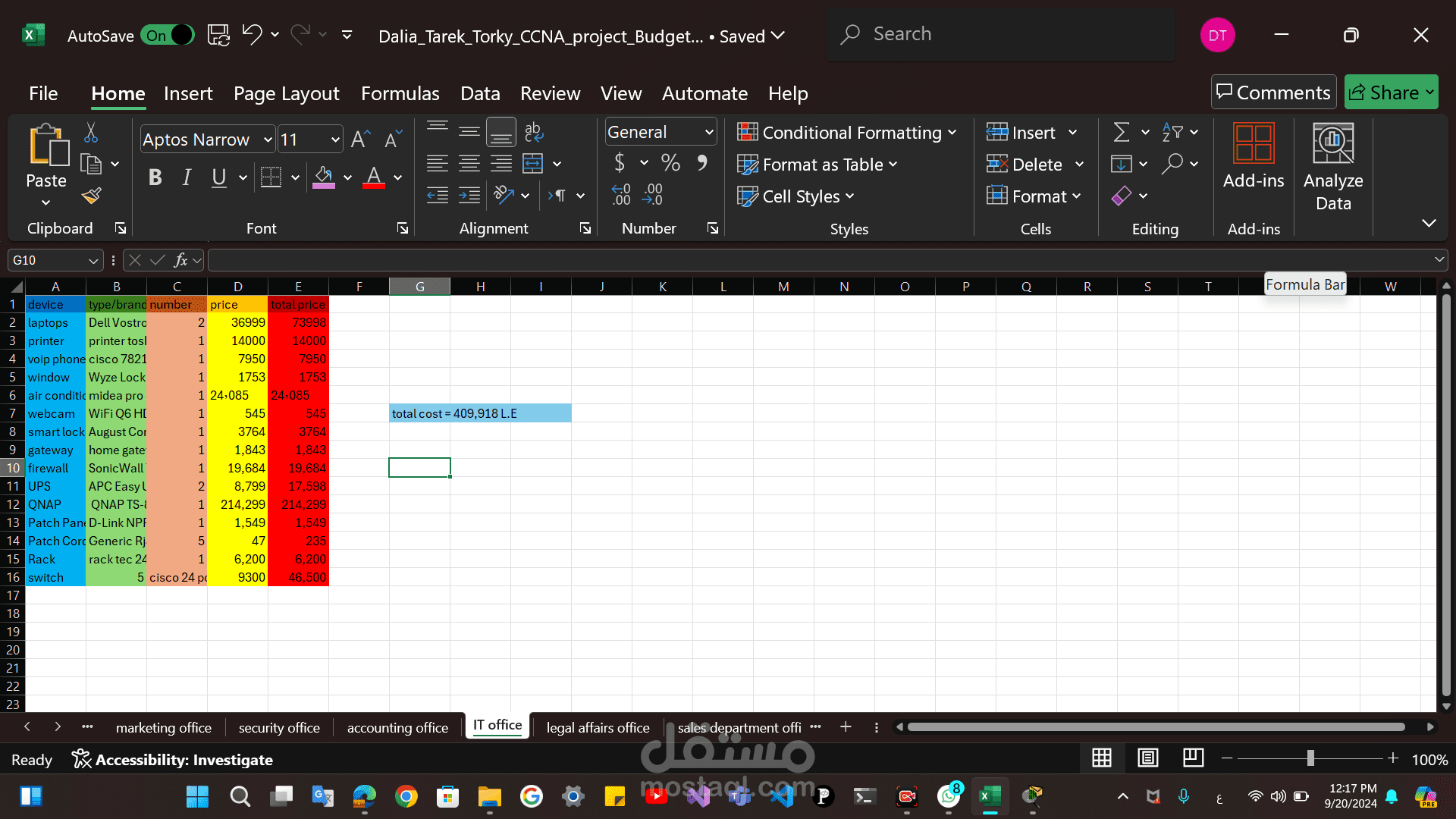Click the Windows Start button
Viewport: 1456px width, 819px height.
(197, 796)
